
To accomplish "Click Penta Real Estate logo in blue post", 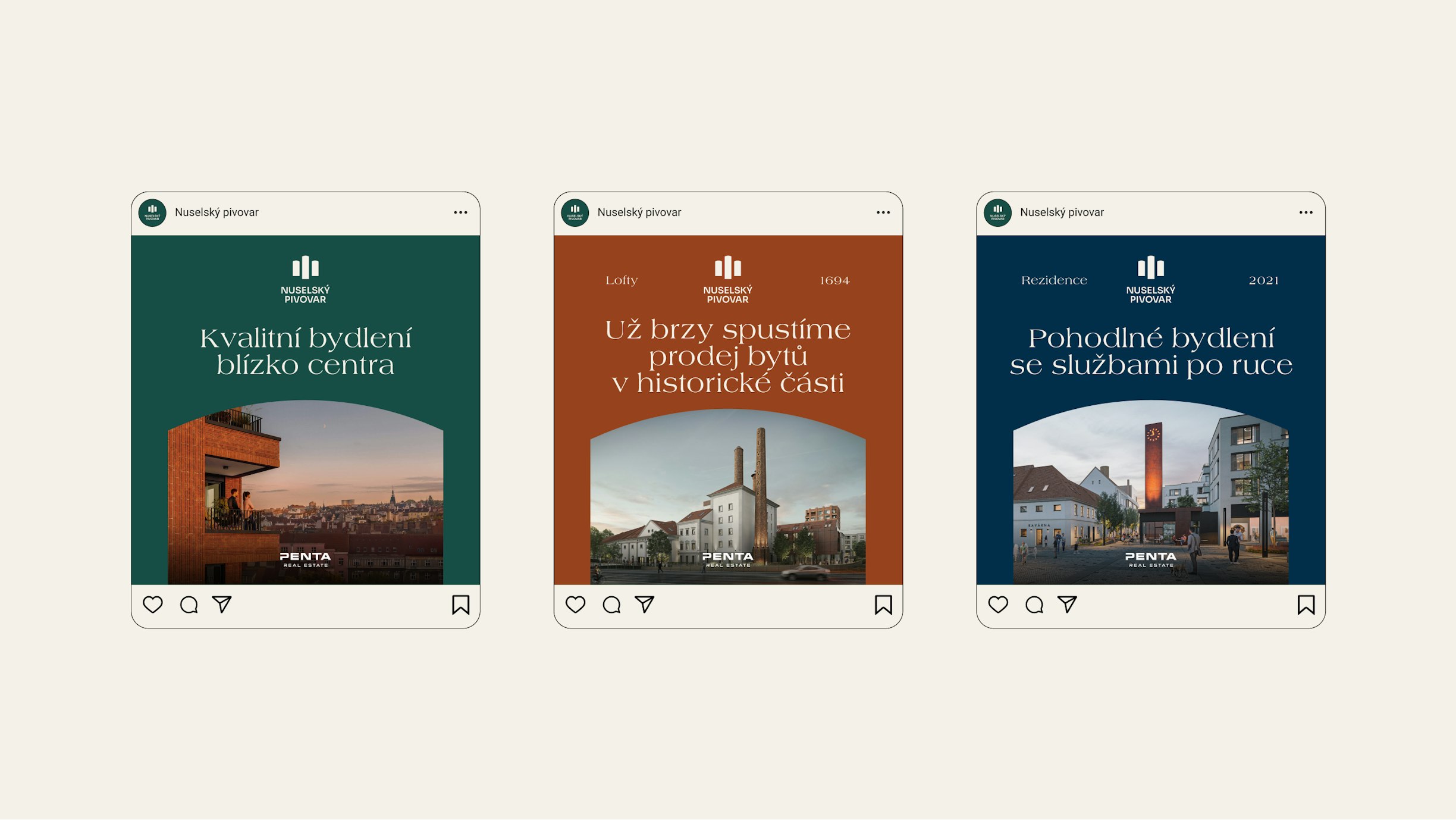I will click(x=1151, y=559).
